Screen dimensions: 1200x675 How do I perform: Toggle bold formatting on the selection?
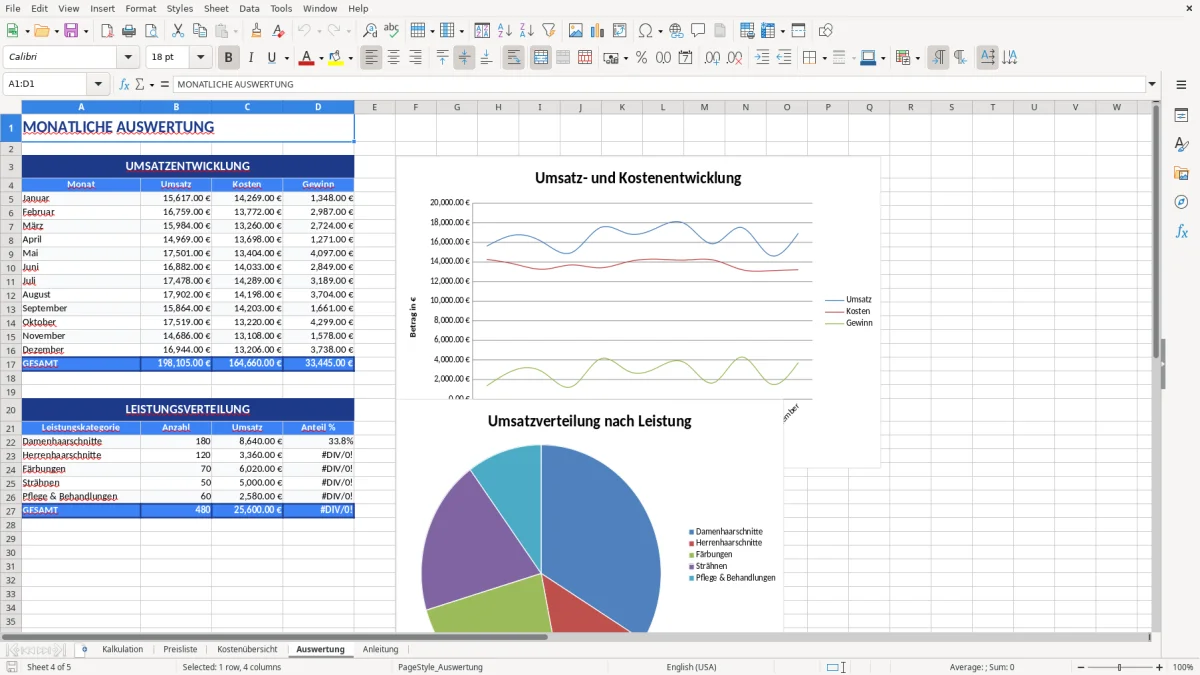[x=228, y=57]
